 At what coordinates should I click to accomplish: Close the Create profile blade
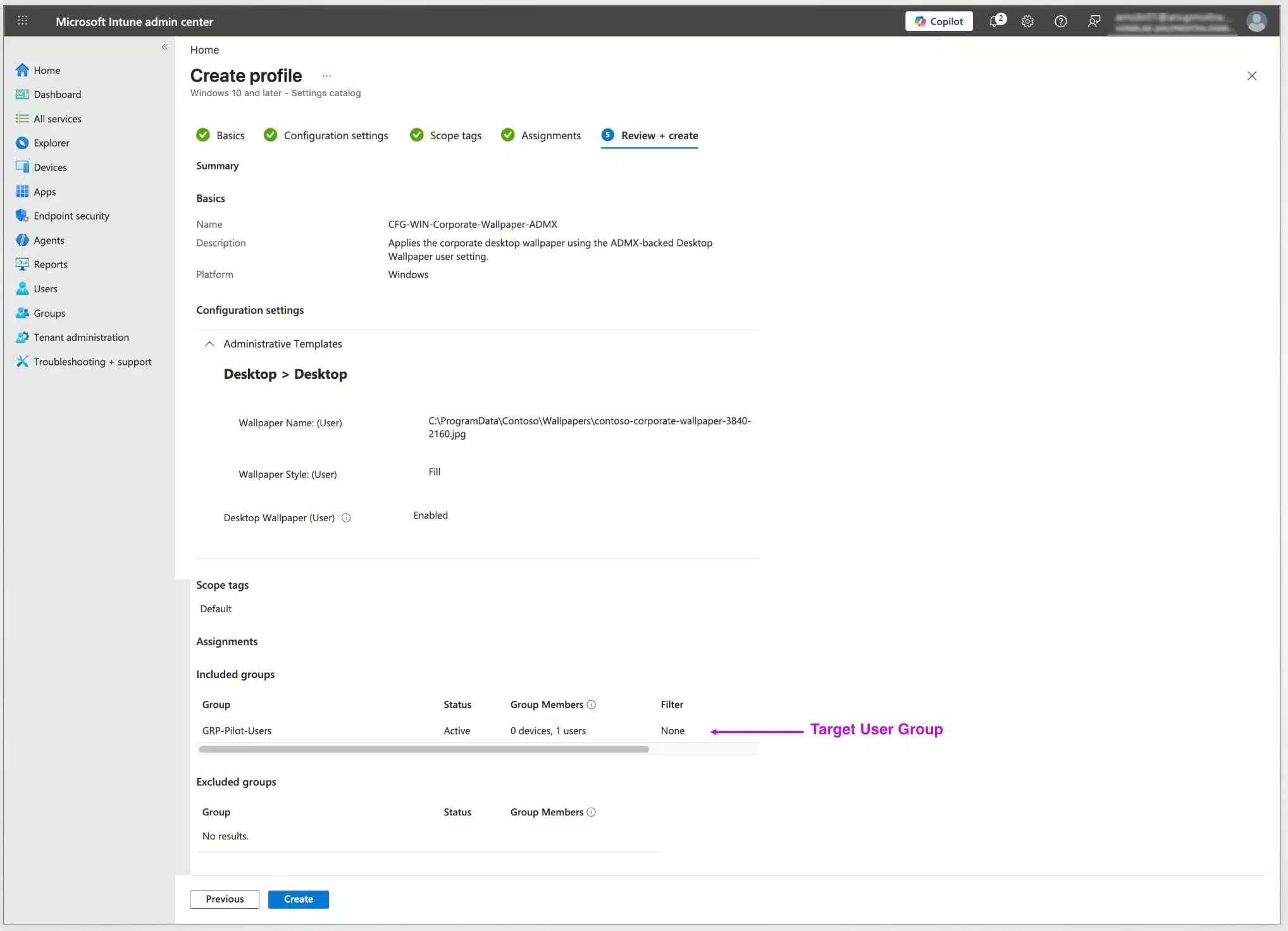pyautogui.click(x=1251, y=76)
